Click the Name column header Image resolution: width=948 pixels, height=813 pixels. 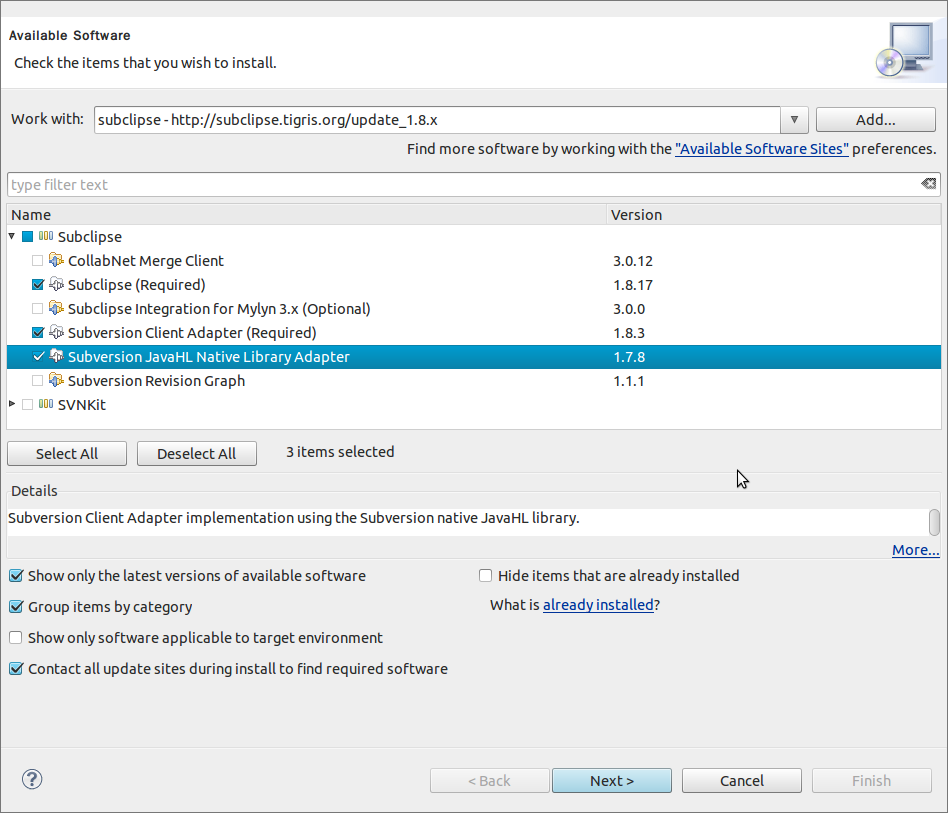click(x=307, y=215)
